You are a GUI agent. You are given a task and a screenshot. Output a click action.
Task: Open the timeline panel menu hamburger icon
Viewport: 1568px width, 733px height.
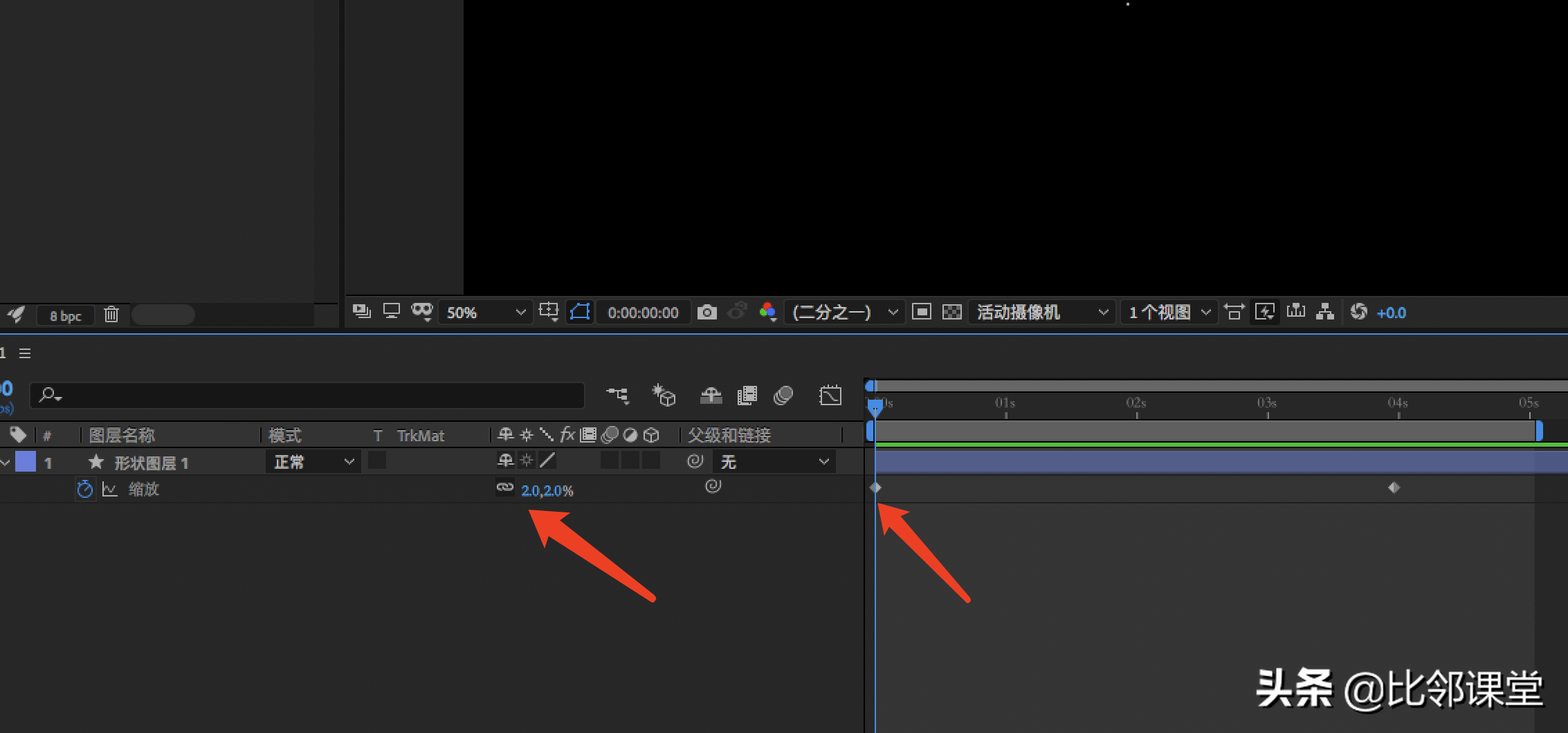tap(25, 353)
